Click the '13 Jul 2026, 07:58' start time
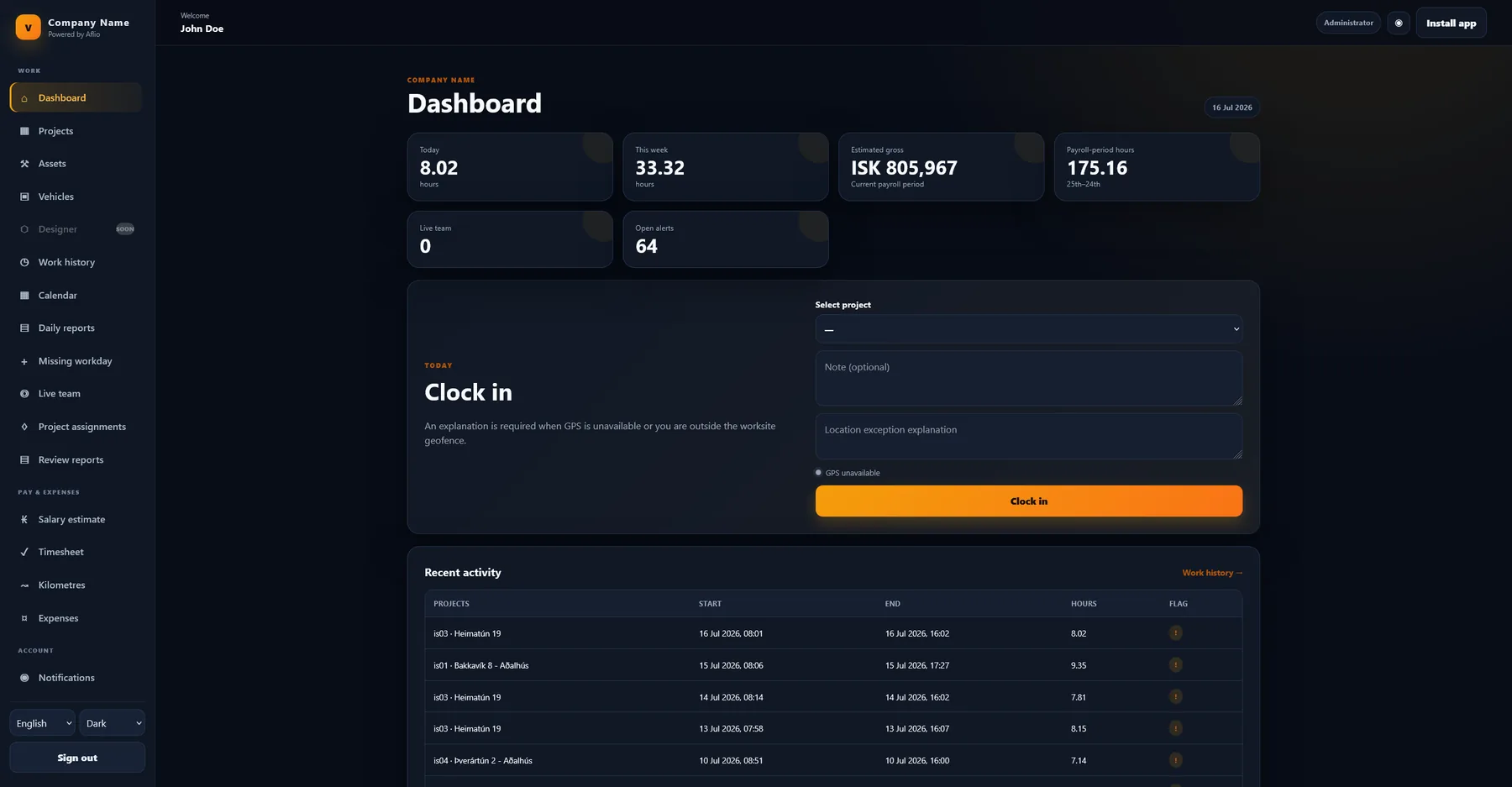The width and height of the screenshot is (1512, 787). tap(731, 729)
